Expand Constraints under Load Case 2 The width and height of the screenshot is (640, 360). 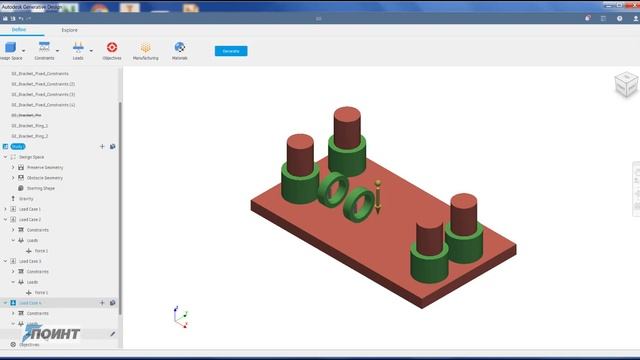tap(13, 230)
